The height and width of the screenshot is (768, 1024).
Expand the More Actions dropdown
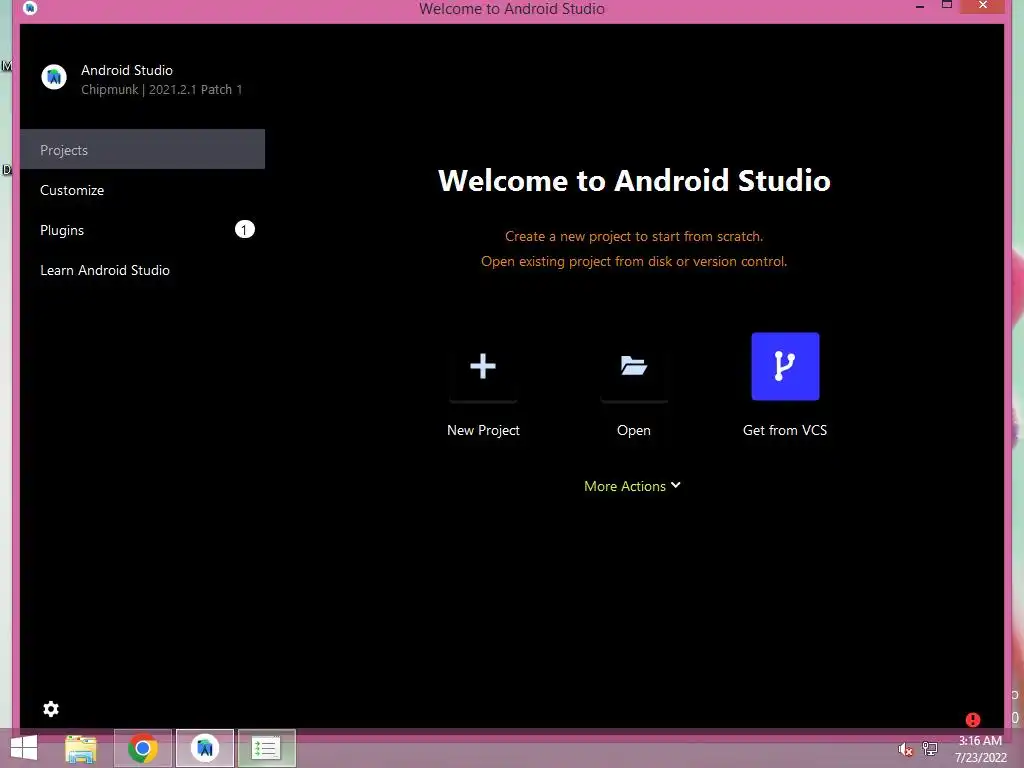632,486
